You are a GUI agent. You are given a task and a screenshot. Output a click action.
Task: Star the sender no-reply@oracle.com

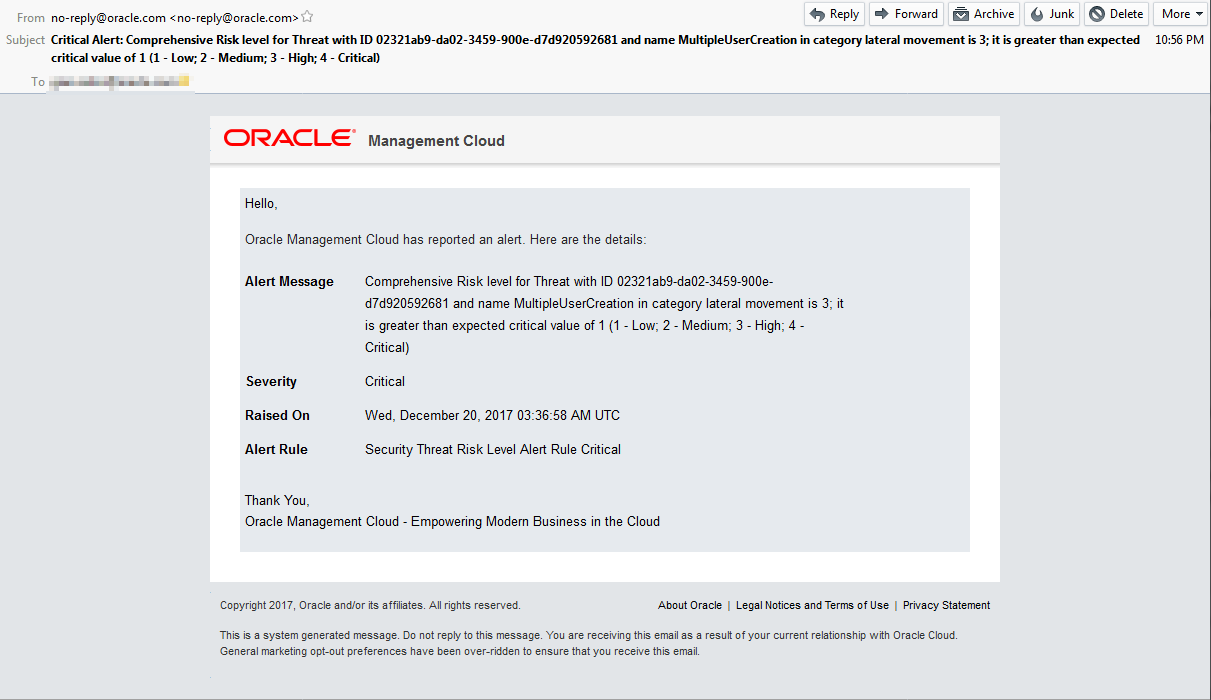(307, 17)
